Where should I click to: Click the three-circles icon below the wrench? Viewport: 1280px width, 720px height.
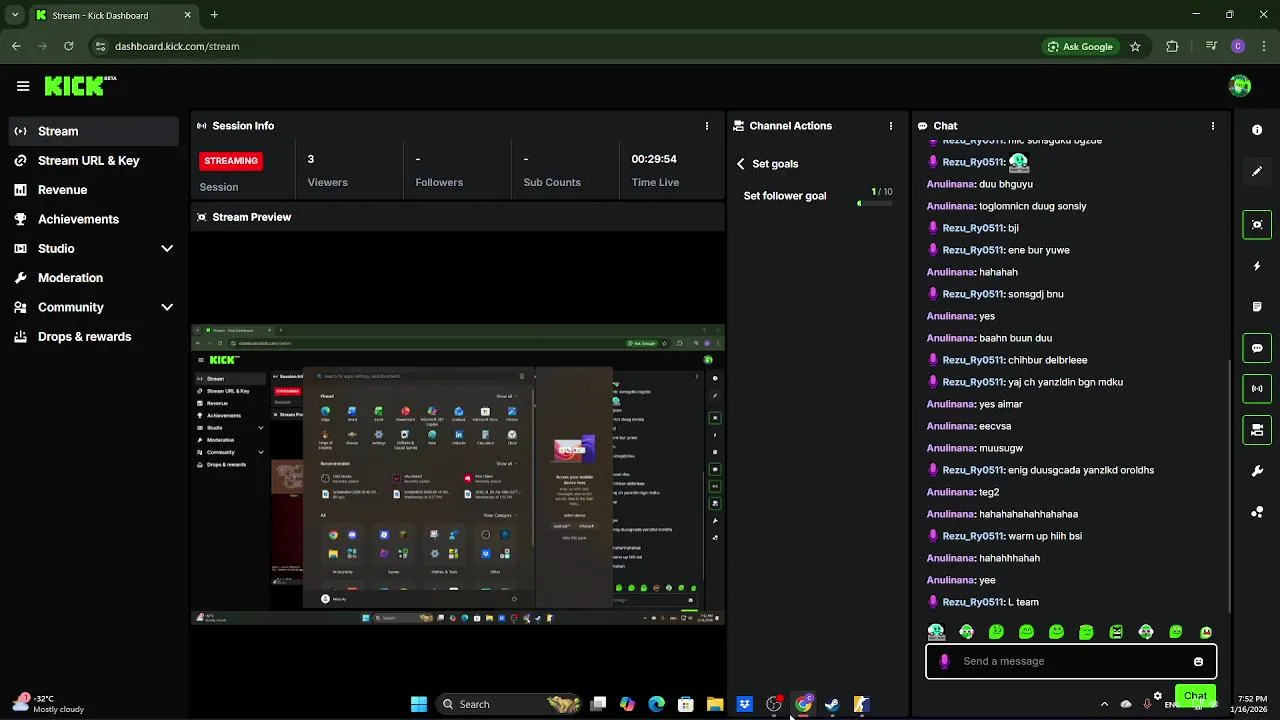click(x=1257, y=512)
